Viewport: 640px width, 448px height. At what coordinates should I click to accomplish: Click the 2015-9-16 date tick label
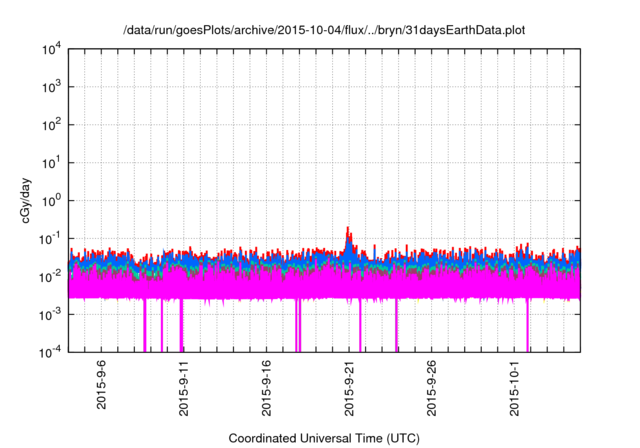[266, 388]
